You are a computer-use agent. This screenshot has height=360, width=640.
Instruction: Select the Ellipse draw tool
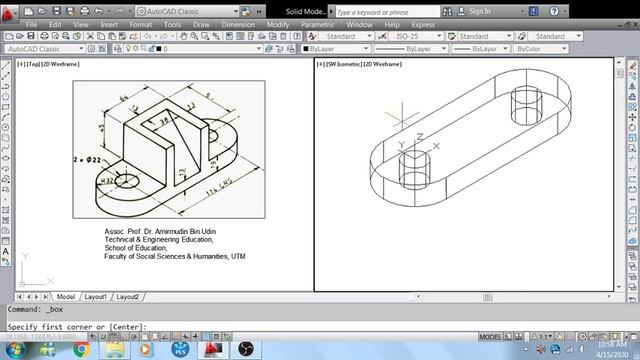click(x=6, y=158)
